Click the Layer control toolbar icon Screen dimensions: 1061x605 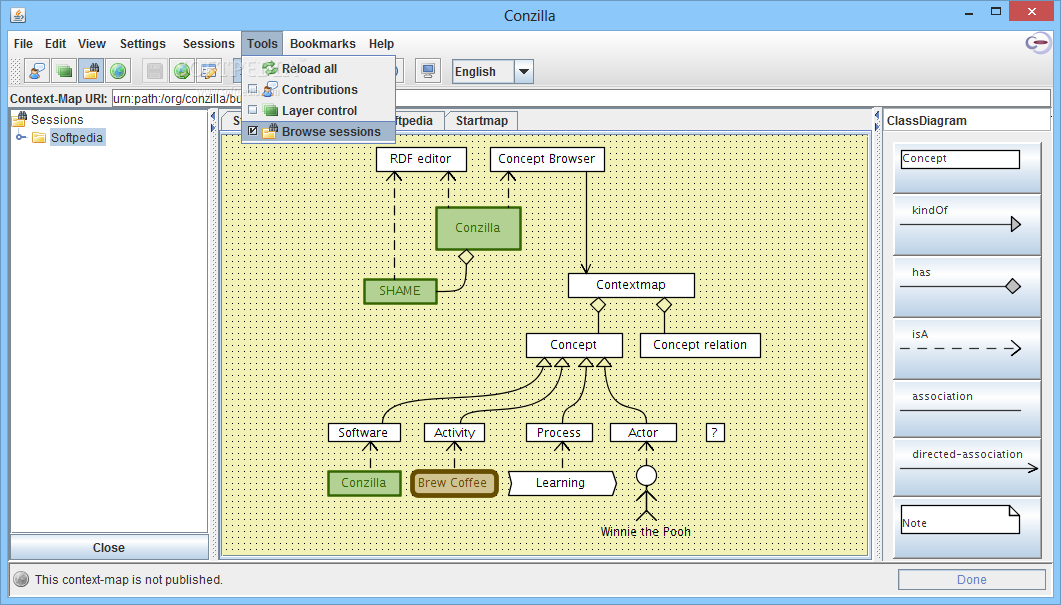point(64,71)
